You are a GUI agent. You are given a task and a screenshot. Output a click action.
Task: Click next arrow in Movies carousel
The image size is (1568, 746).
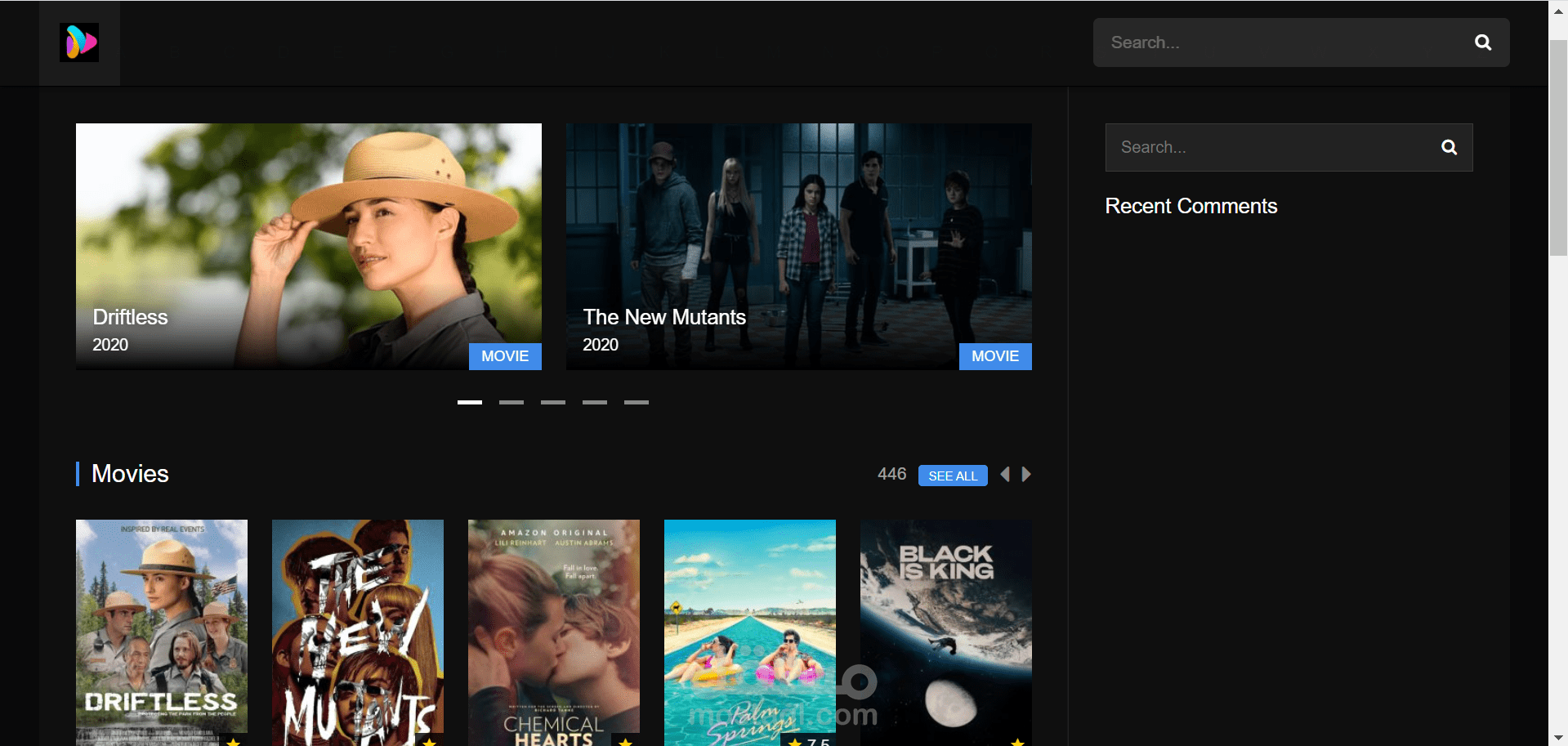[1026, 475]
